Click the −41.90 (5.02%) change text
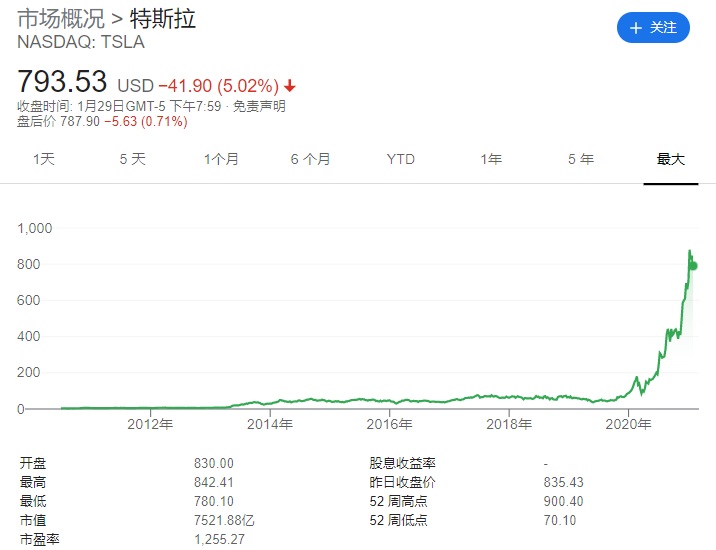The width and height of the screenshot is (716, 550). (219, 85)
